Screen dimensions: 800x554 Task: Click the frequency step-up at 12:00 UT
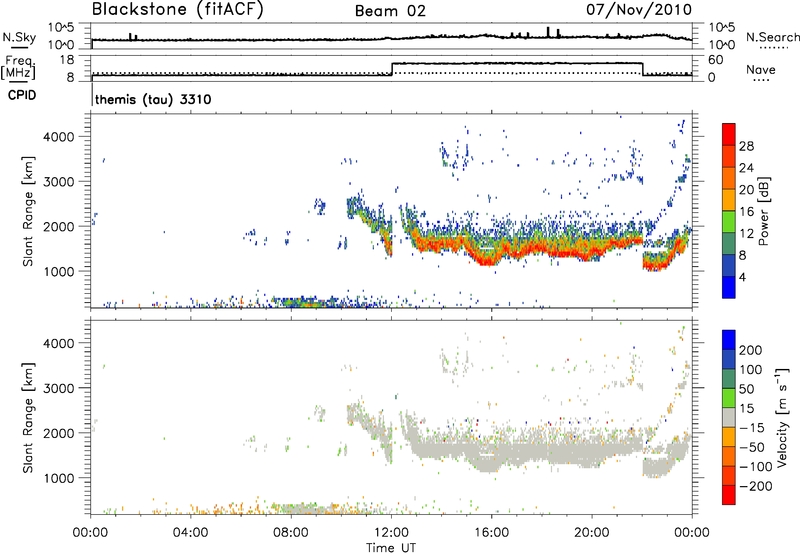[x=392, y=69]
